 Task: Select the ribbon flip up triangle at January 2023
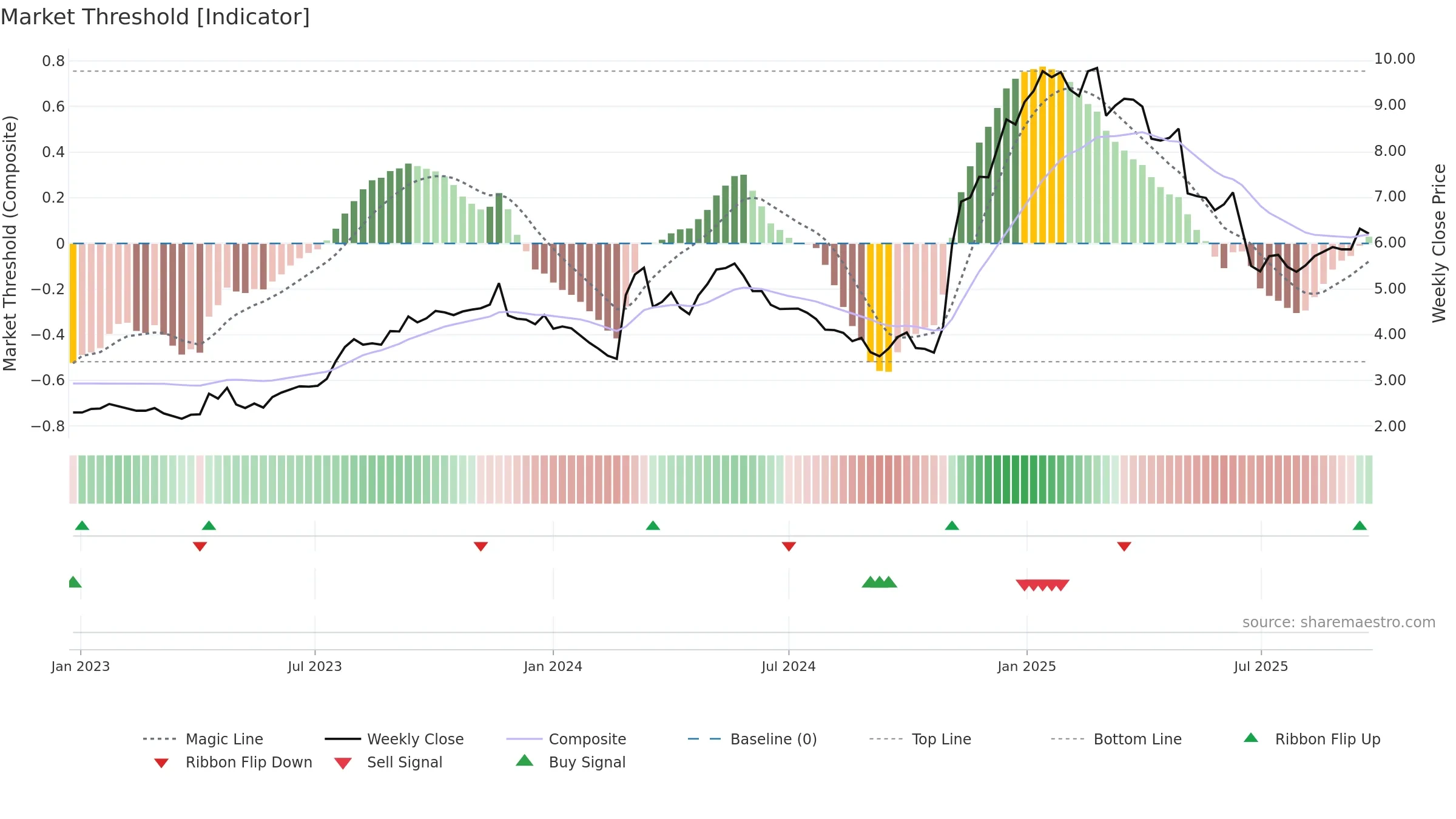pyautogui.click(x=82, y=525)
